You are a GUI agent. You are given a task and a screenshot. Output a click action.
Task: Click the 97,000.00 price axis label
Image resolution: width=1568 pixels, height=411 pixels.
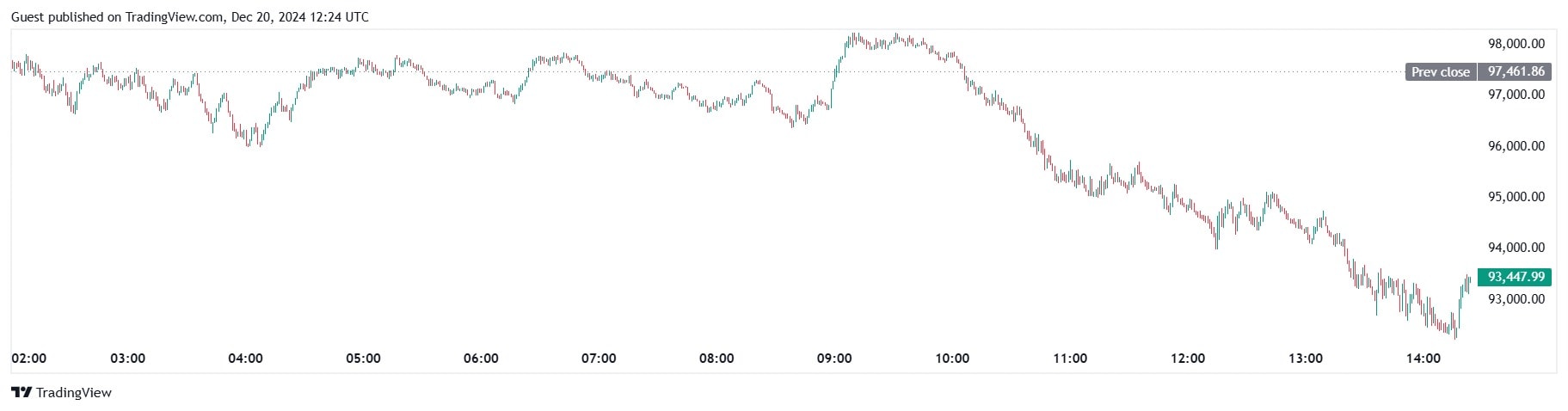click(1516, 95)
